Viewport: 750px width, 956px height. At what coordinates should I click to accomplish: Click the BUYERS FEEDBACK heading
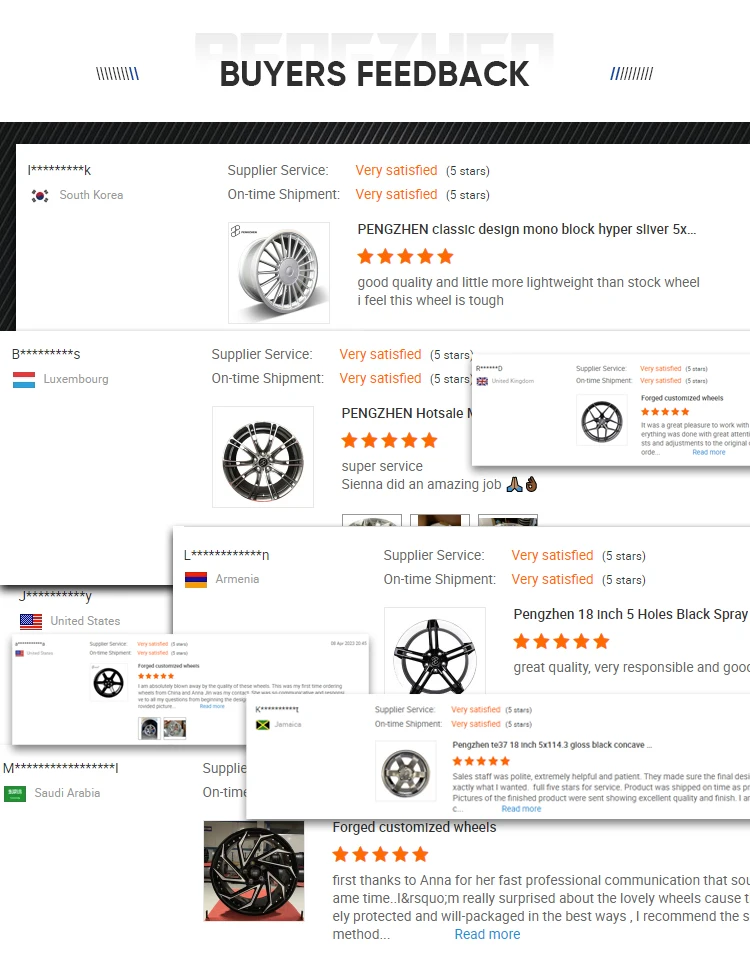[374, 74]
